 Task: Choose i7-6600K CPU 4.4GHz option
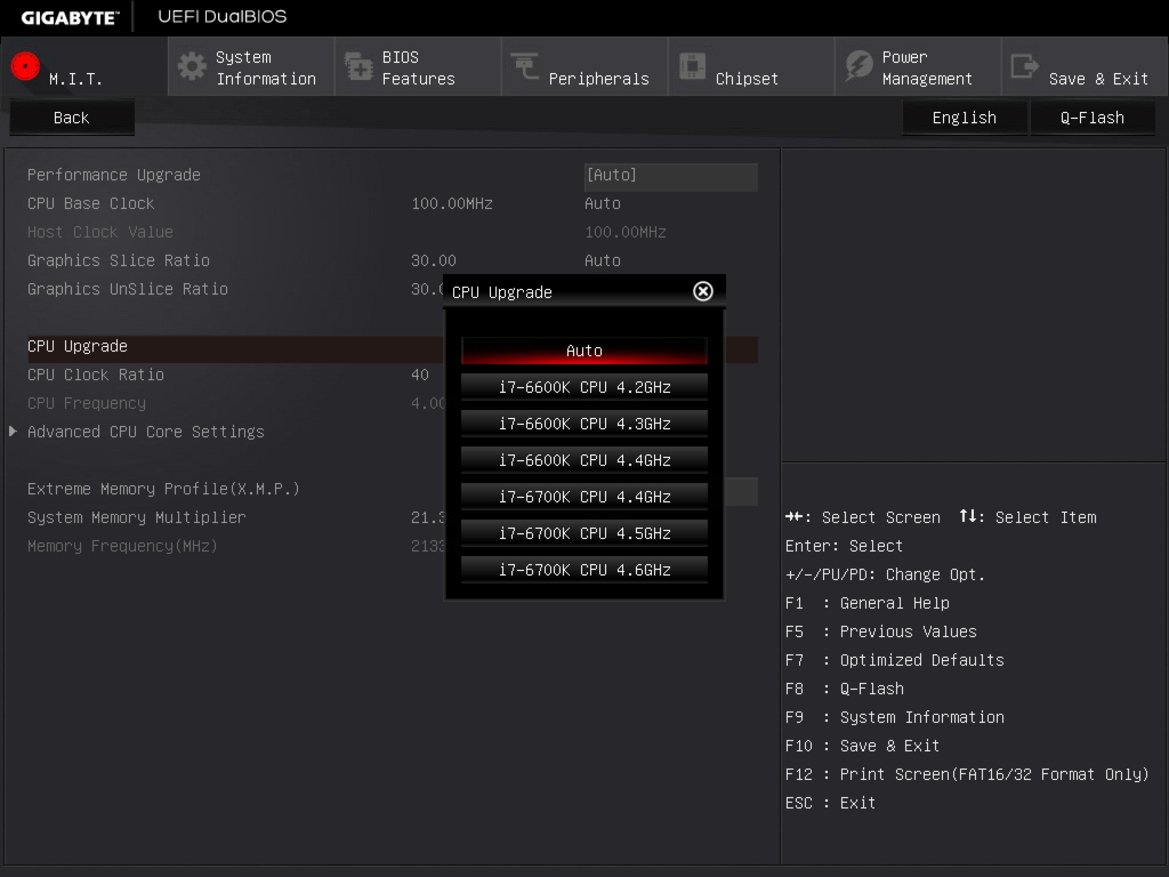pos(584,460)
